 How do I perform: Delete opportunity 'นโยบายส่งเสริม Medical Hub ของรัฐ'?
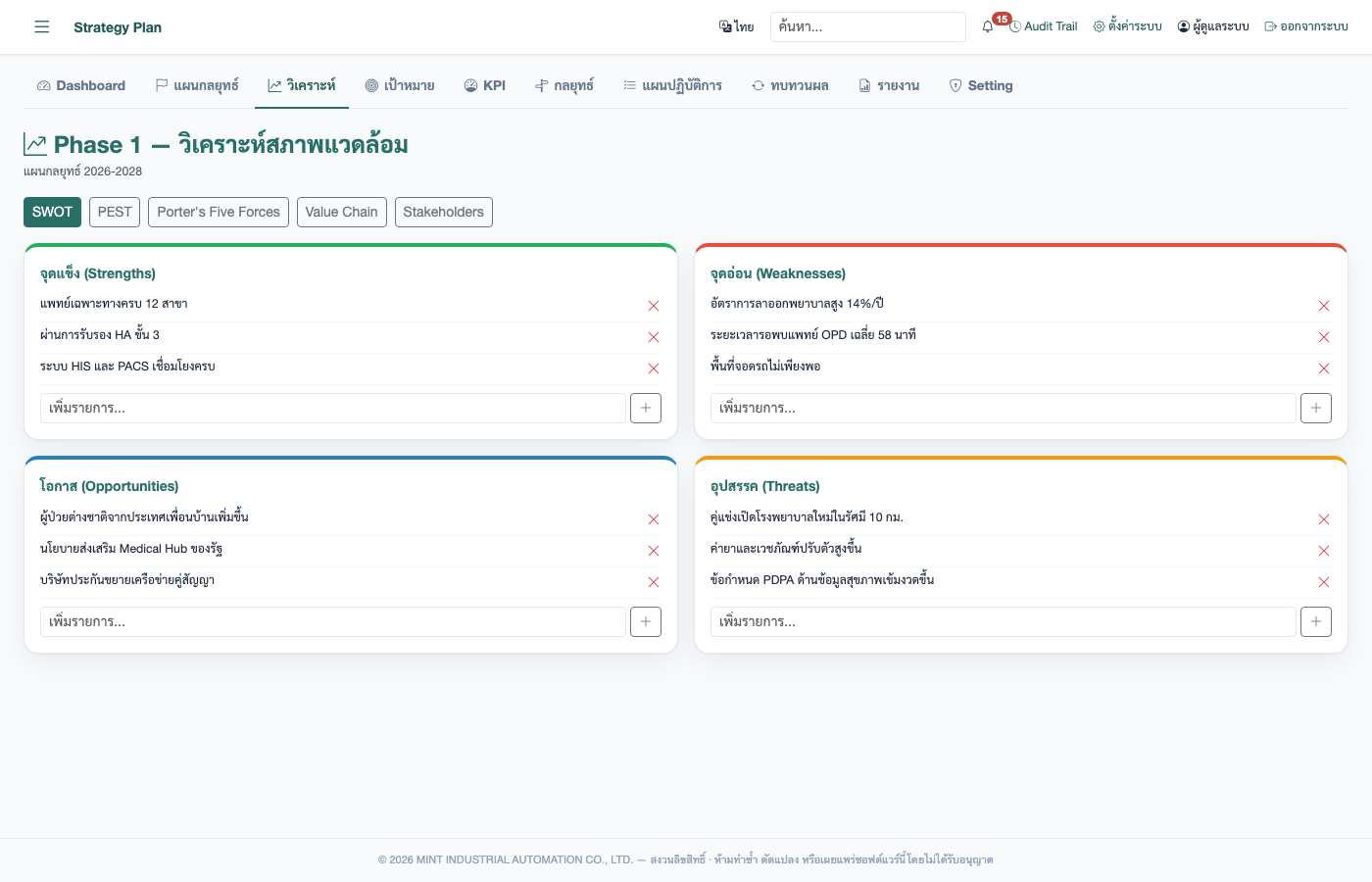(x=654, y=551)
